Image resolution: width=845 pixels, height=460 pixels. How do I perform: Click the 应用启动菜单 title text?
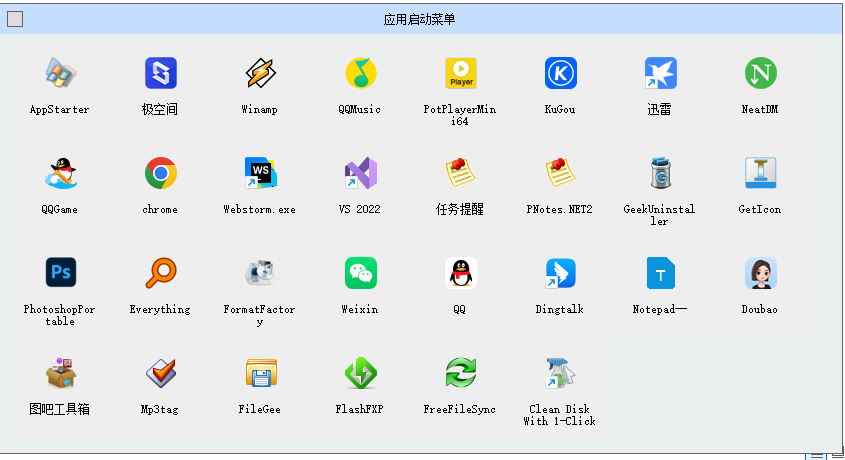[419, 19]
